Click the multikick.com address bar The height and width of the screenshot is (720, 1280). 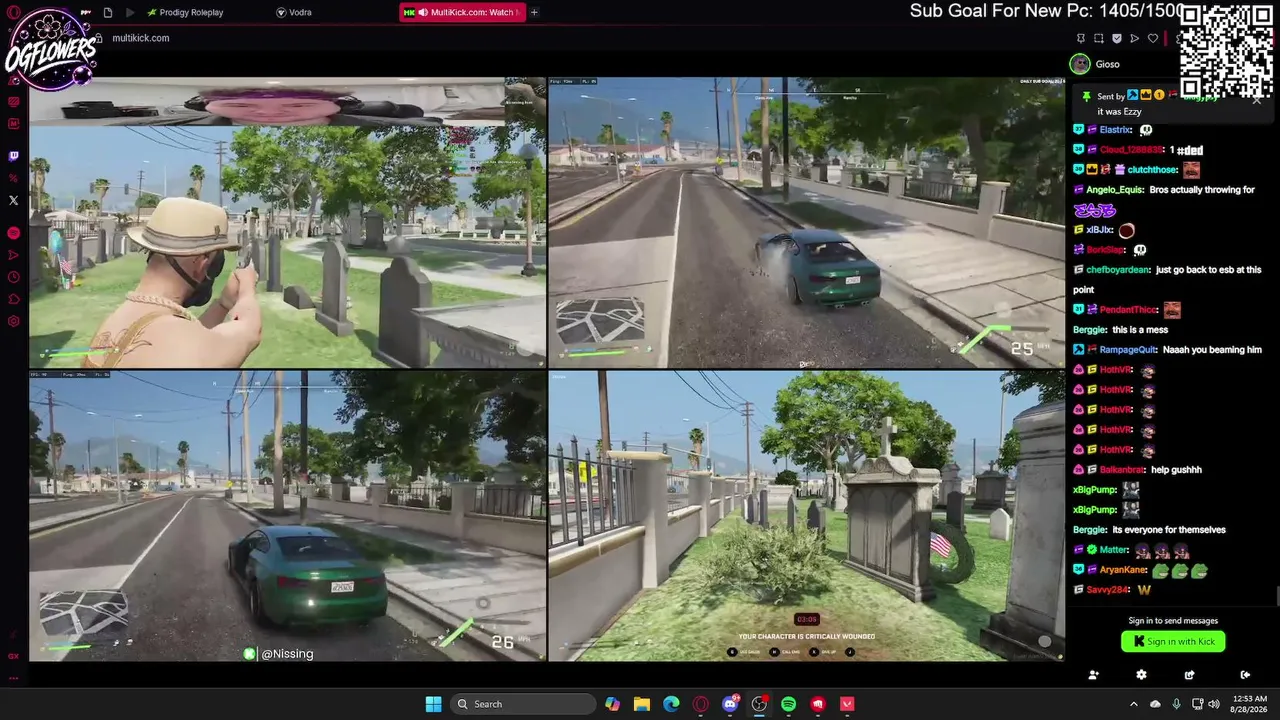point(141,38)
